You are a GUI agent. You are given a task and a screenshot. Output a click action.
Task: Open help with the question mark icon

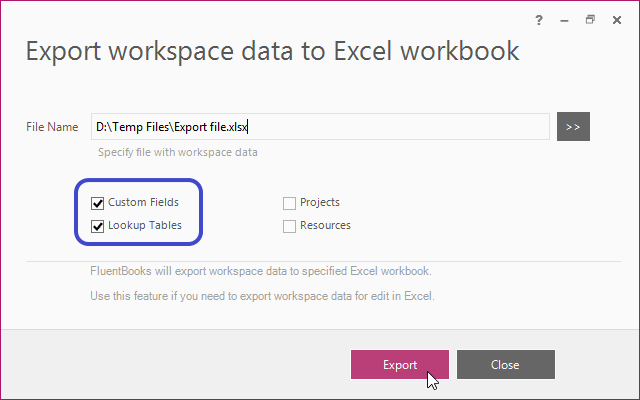coord(539,20)
